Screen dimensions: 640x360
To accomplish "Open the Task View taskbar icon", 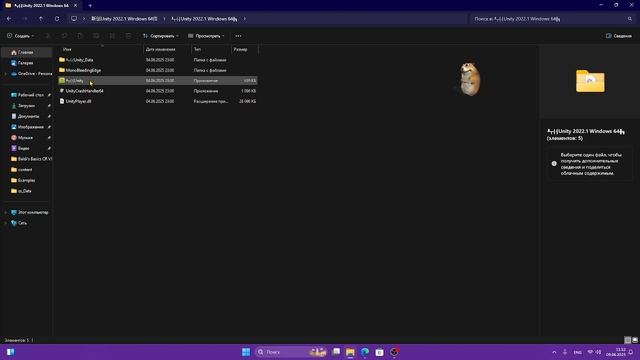I will point(336,352).
